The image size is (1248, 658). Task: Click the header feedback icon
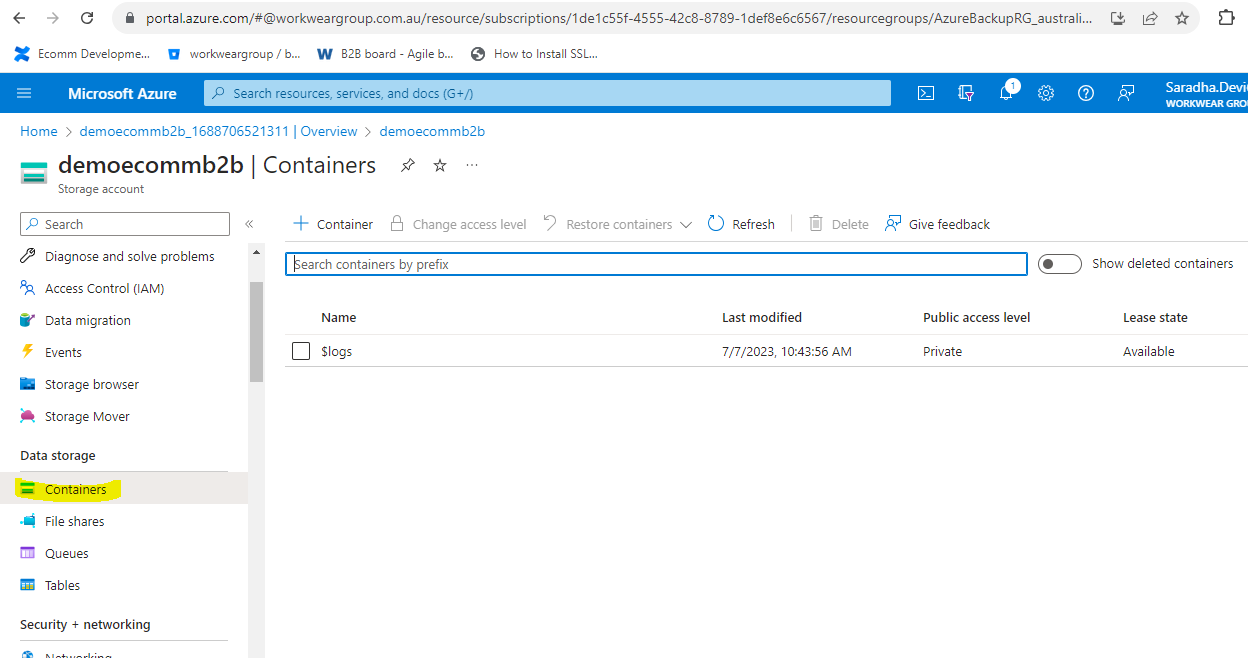1126,93
